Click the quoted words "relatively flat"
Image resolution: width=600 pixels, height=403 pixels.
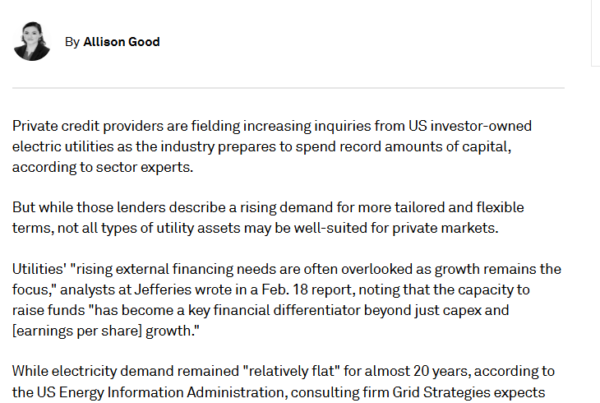point(291,371)
